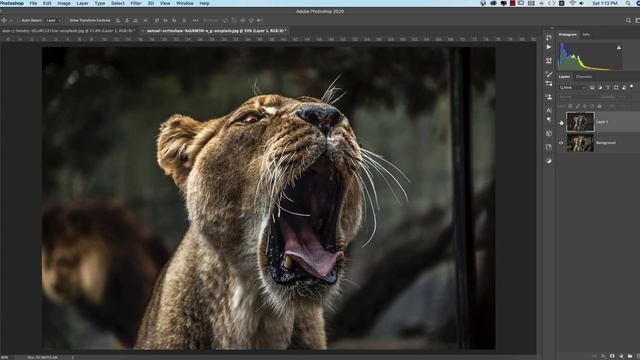Viewport: 640px width, 360px height.
Task: Open the File menu
Action: 33,3
